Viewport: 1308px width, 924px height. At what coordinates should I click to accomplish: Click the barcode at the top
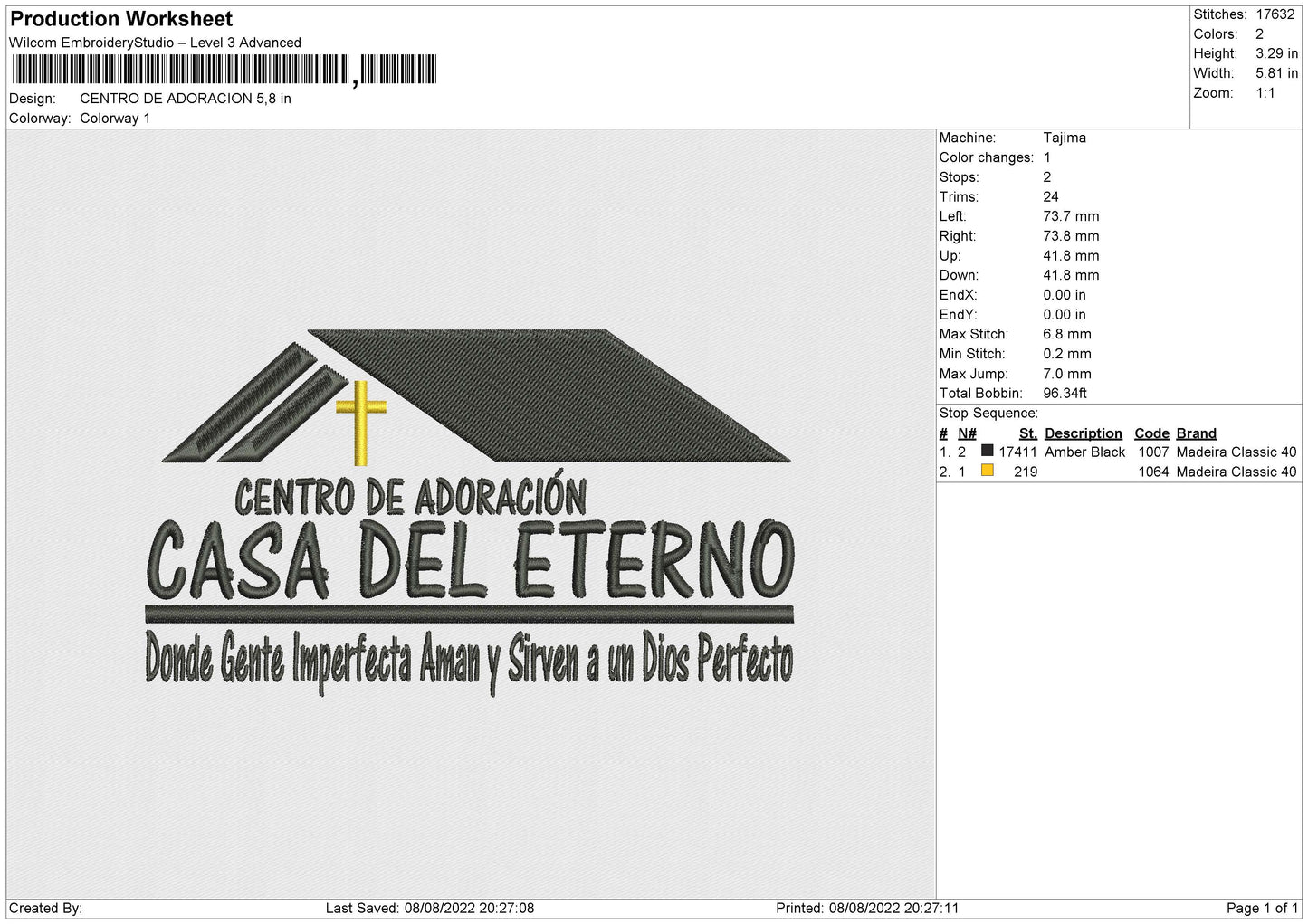coord(224,70)
